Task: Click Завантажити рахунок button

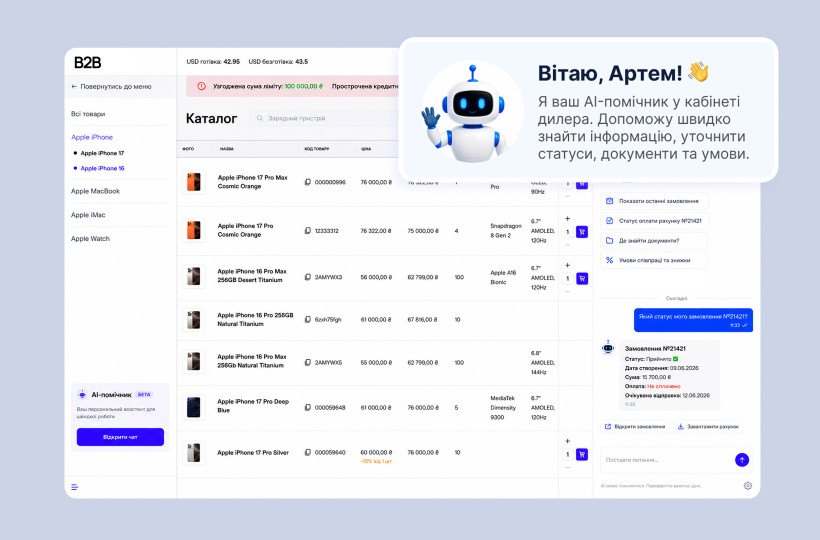Action: [708, 427]
